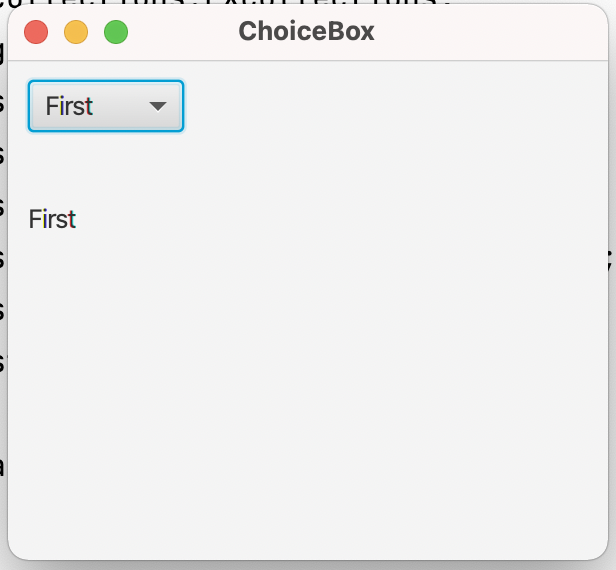Click the First label below the dropdown
Image resolution: width=616 pixels, height=570 pixels.
tap(52, 219)
